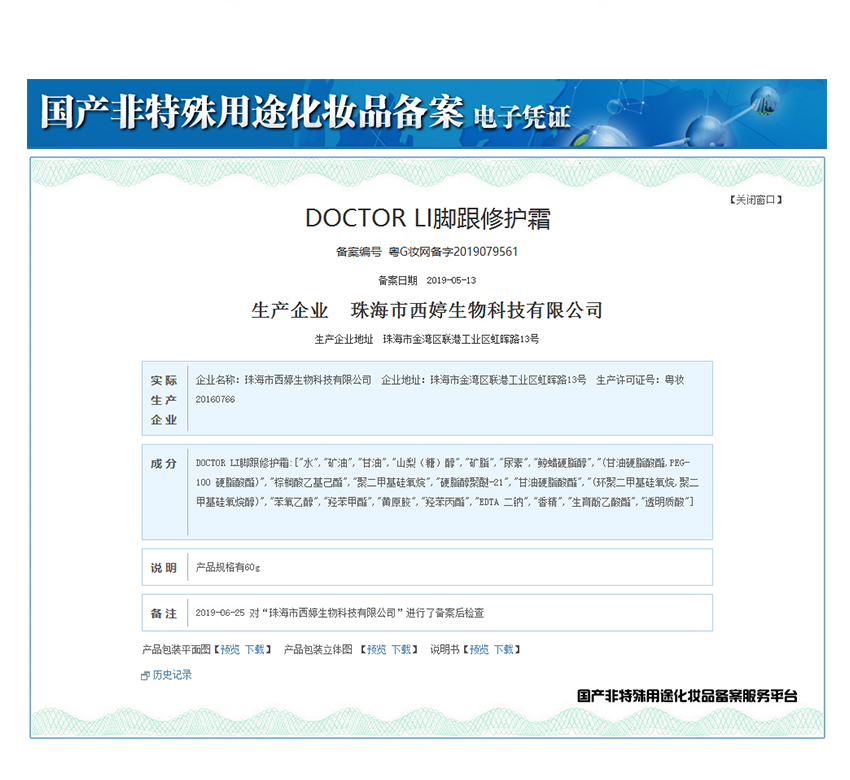Click the manufacturer name 珠海市西婷生物科技有限公司 heading
Viewport: 850px width, 780px height.
[x=476, y=310]
